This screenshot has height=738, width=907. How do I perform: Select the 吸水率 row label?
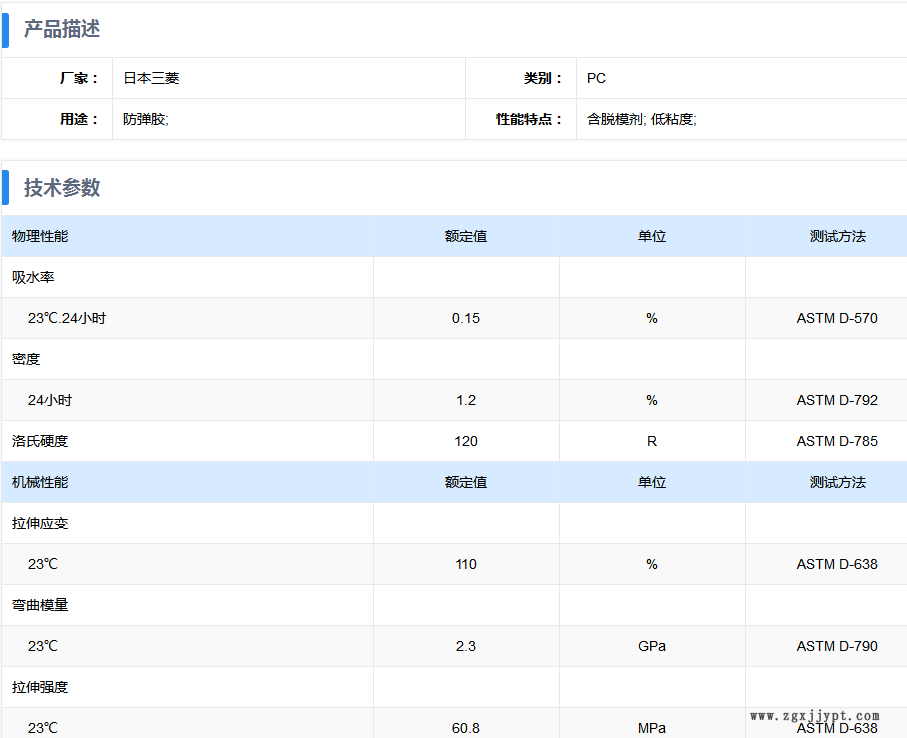tap(33, 277)
